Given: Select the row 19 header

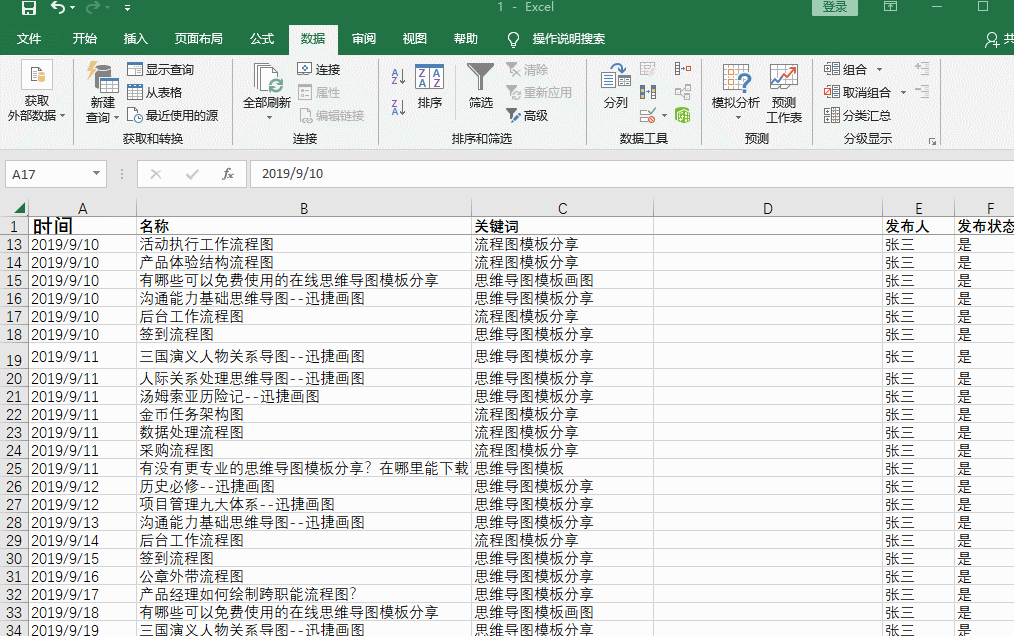Looking at the screenshot, I should click(14, 357).
